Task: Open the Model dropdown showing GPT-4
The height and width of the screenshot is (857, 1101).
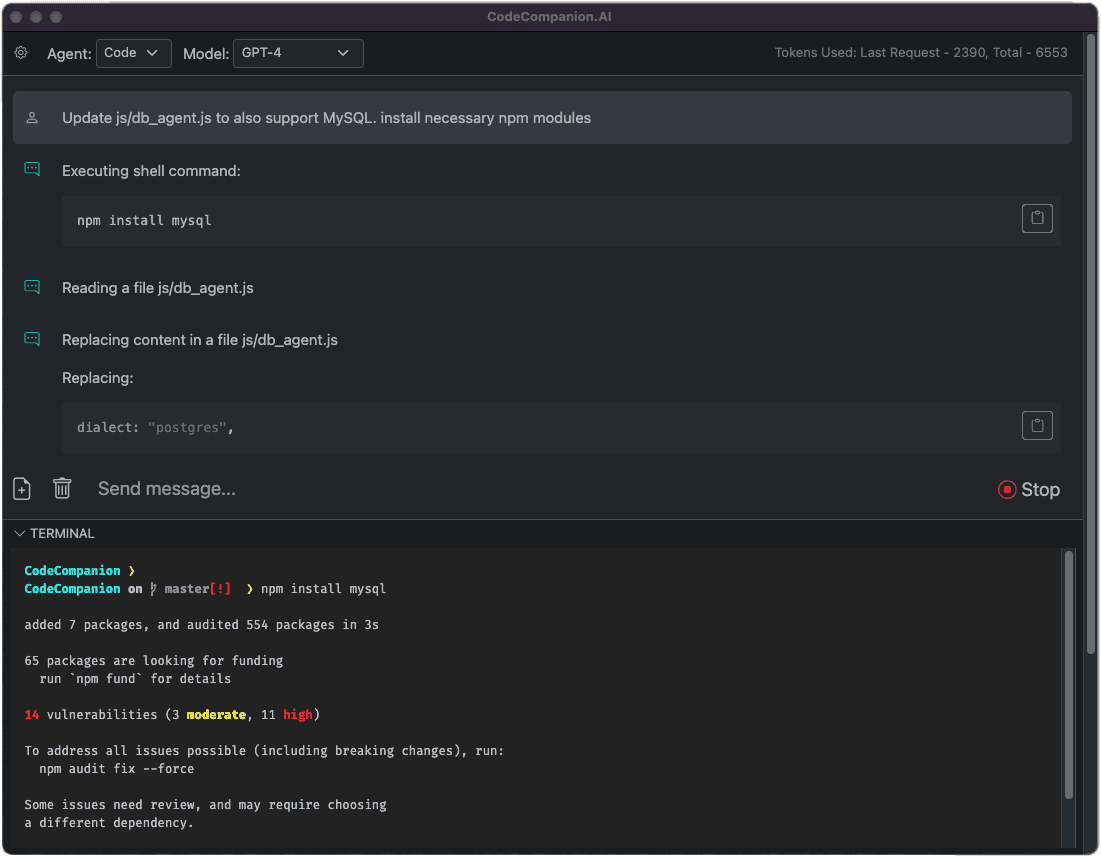Action: (x=297, y=53)
